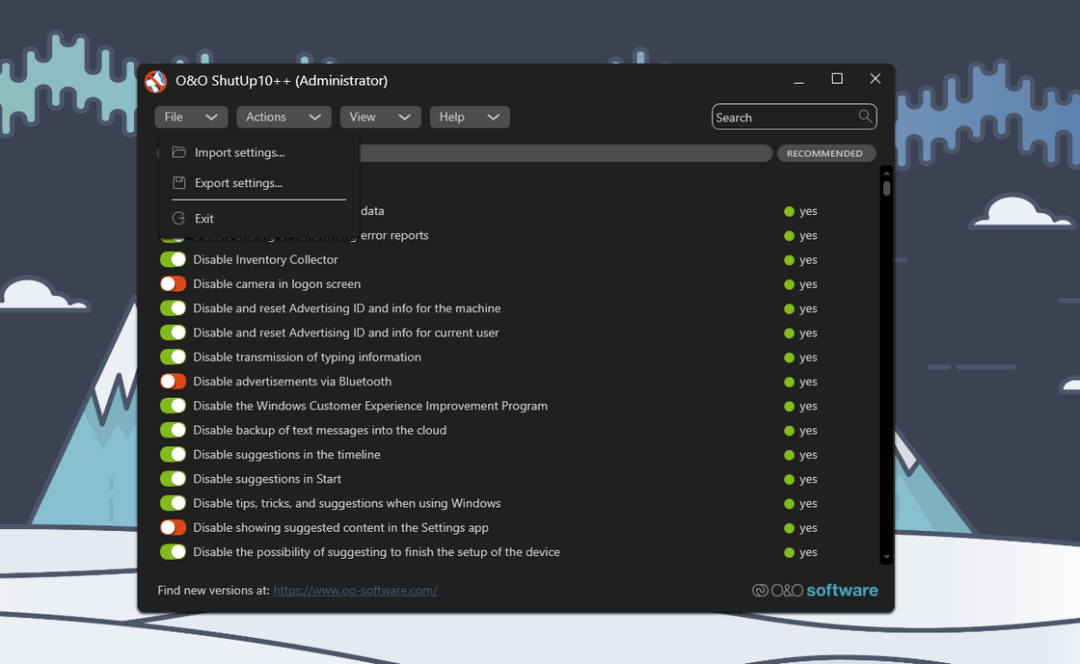This screenshot has height=664, width=1080.
Task: Turn on Disable advertisements via Bluetooth
Action: [173, 381]
